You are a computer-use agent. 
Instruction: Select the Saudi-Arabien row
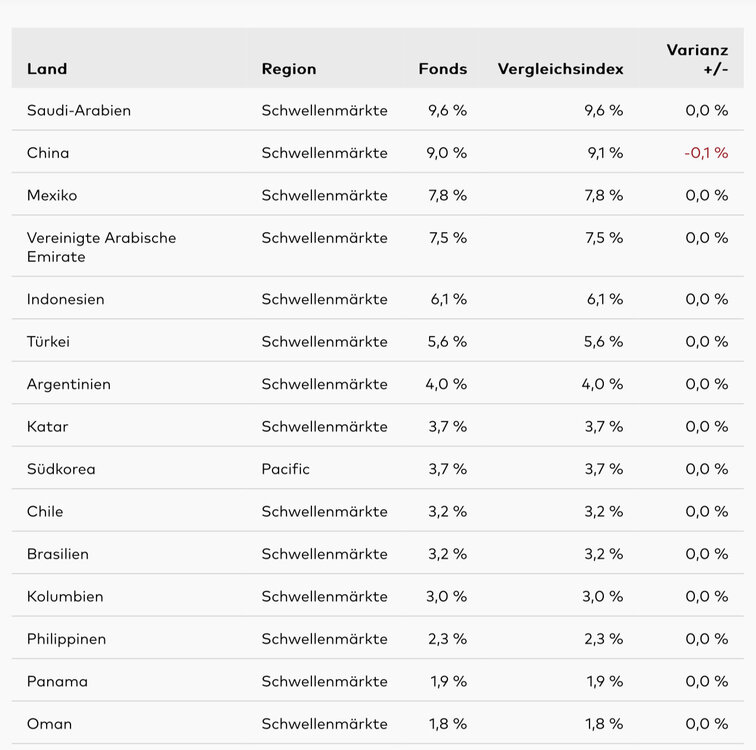click(79, 111)
